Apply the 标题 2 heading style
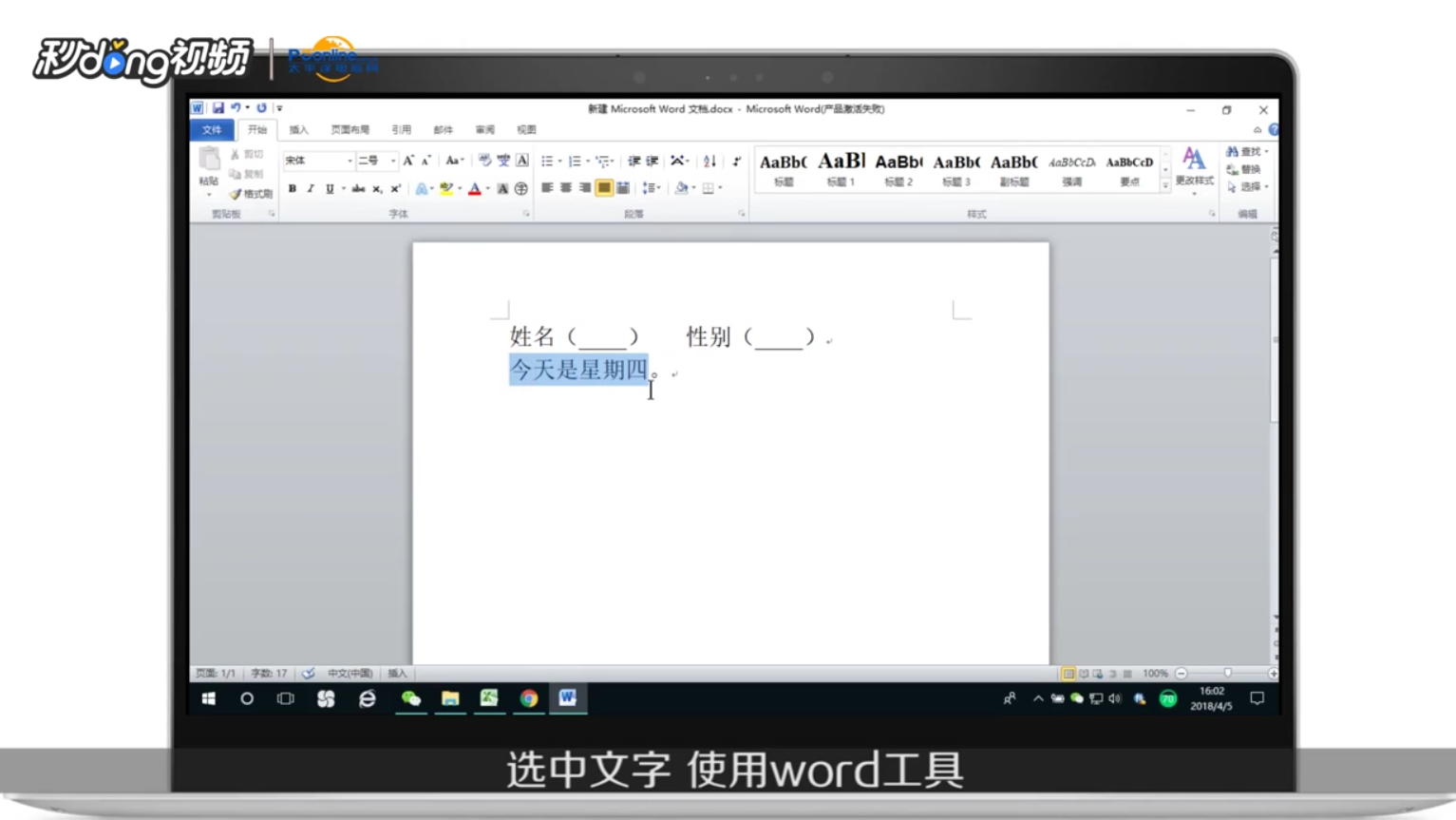 (898, 169)
